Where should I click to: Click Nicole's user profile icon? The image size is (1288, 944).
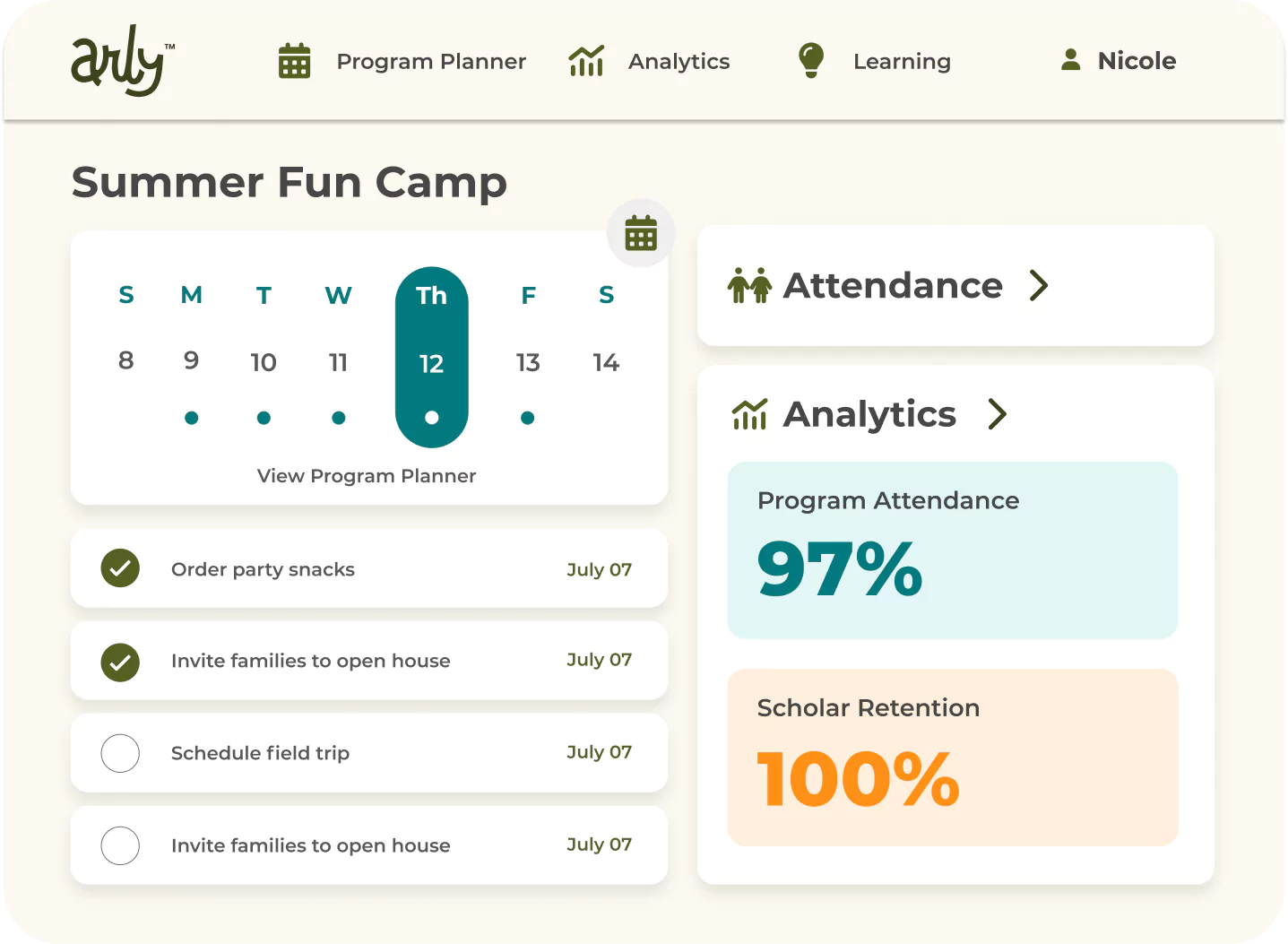(1070, 60)
